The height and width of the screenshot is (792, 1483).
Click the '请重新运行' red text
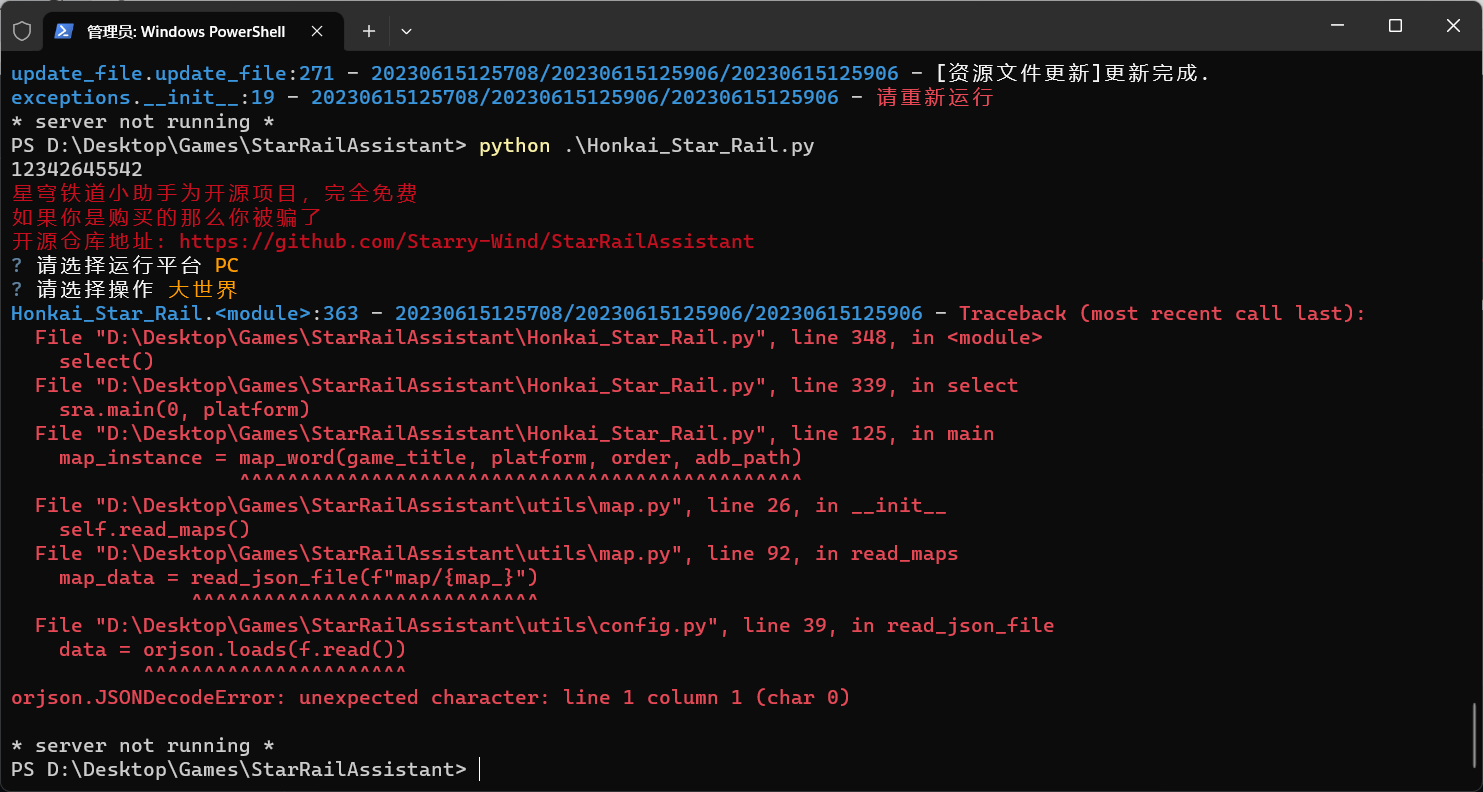point(935,97)
